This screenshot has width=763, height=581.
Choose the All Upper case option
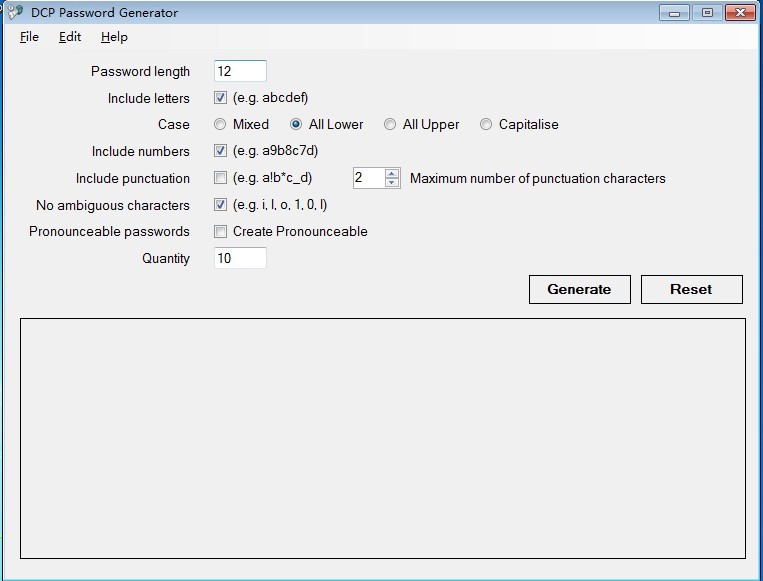[390, 125]
